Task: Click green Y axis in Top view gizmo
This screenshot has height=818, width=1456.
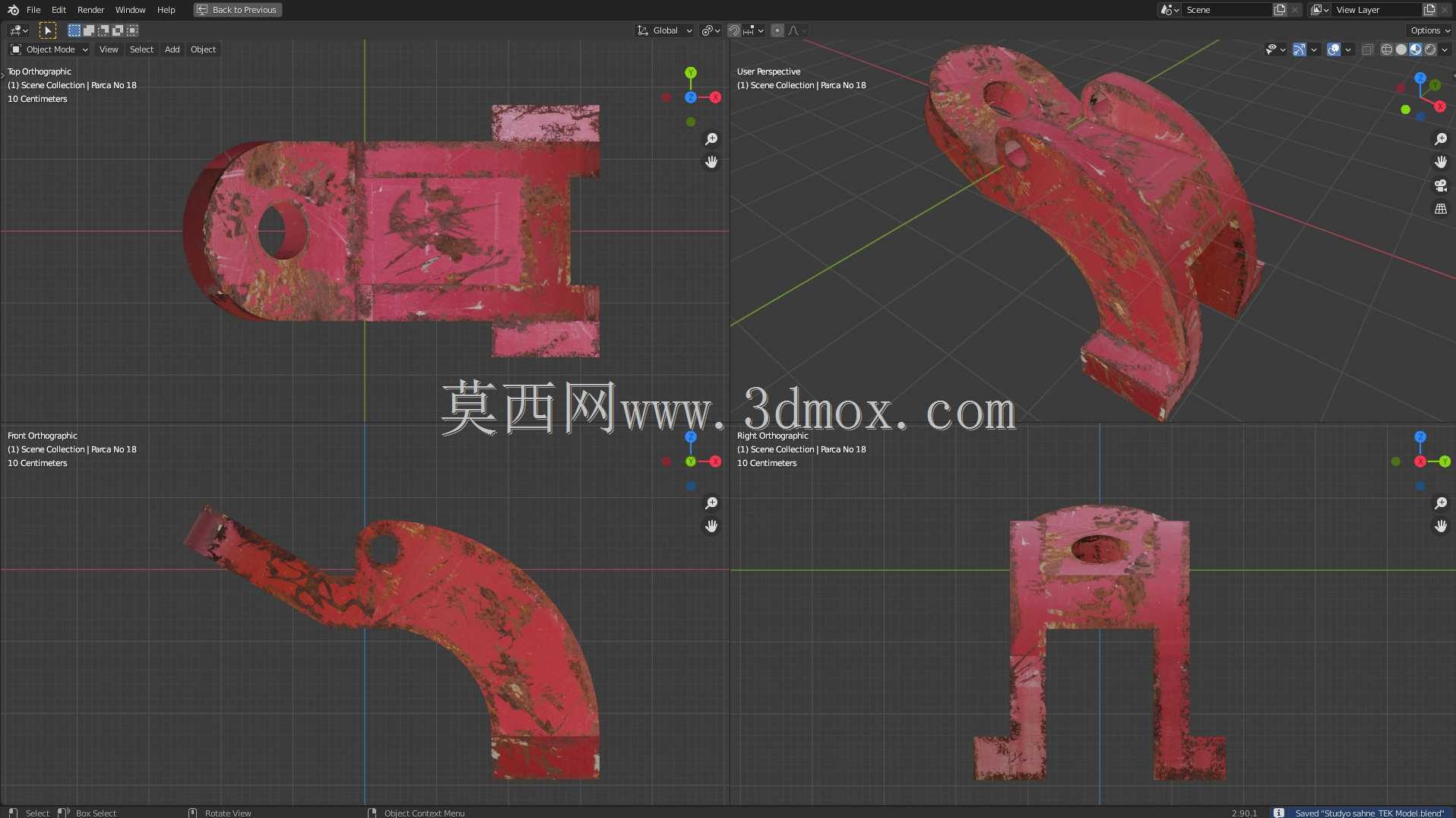Action: click(x=691, y=73)
